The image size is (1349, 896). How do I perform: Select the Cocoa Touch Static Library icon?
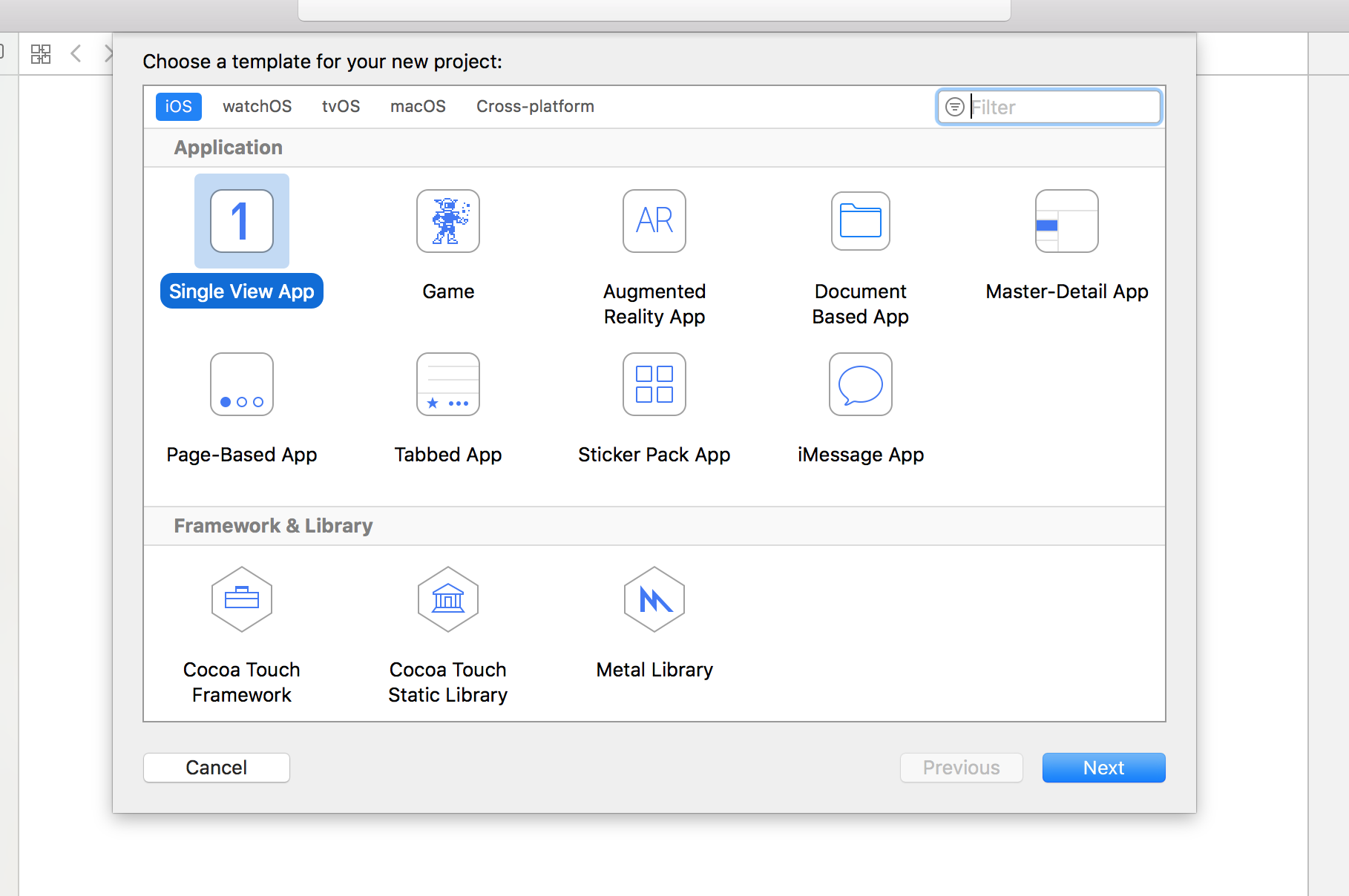(447, 599)
